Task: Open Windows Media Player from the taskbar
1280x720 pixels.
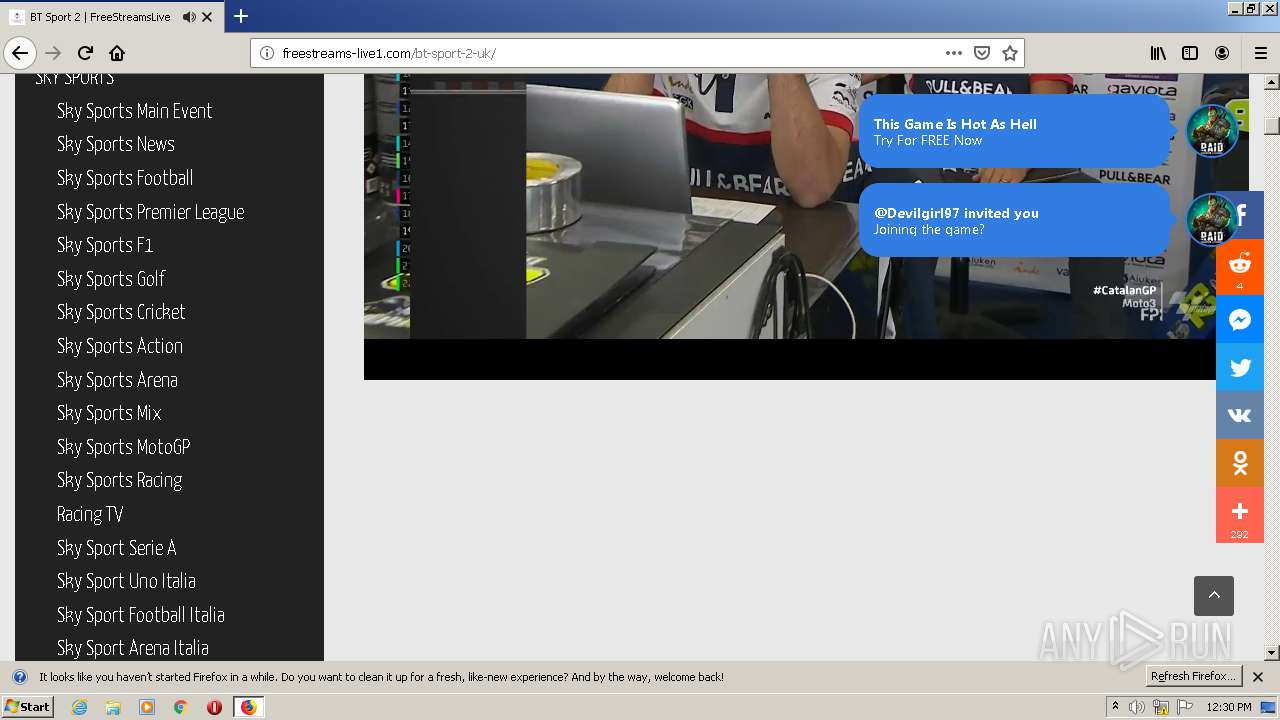Action: pyautogui.click(x=147, y=707)
